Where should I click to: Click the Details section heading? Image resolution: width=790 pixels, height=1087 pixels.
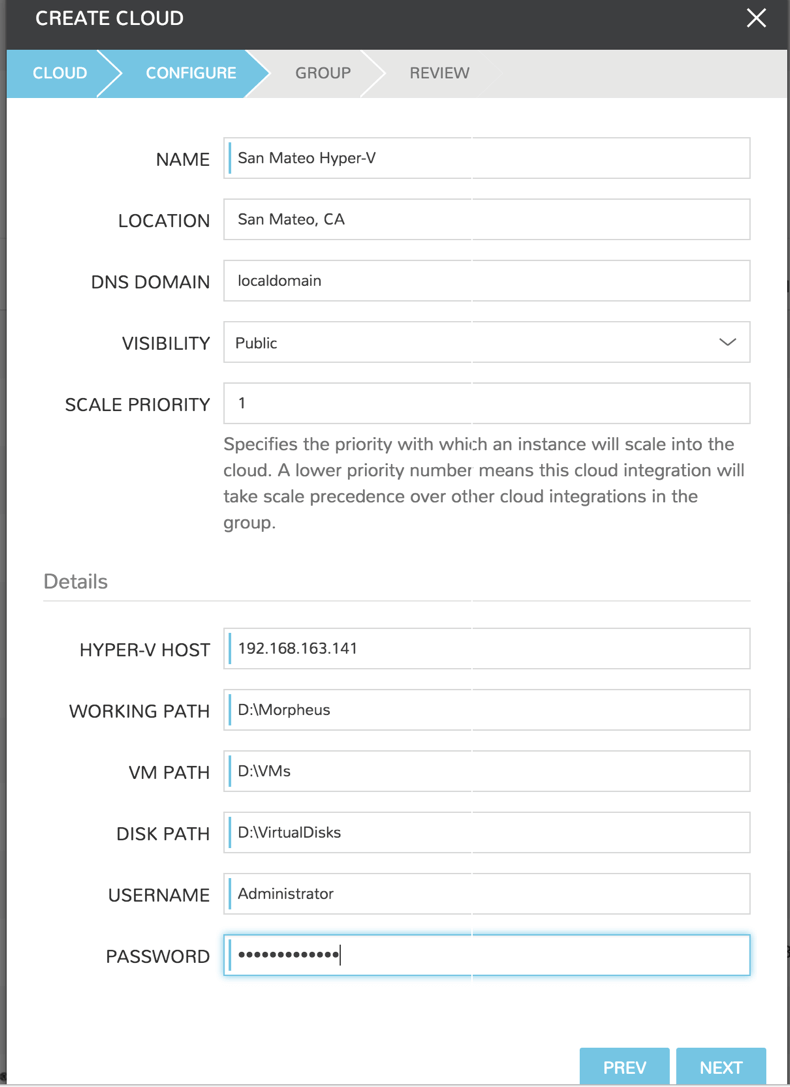[x=75, y=581]
